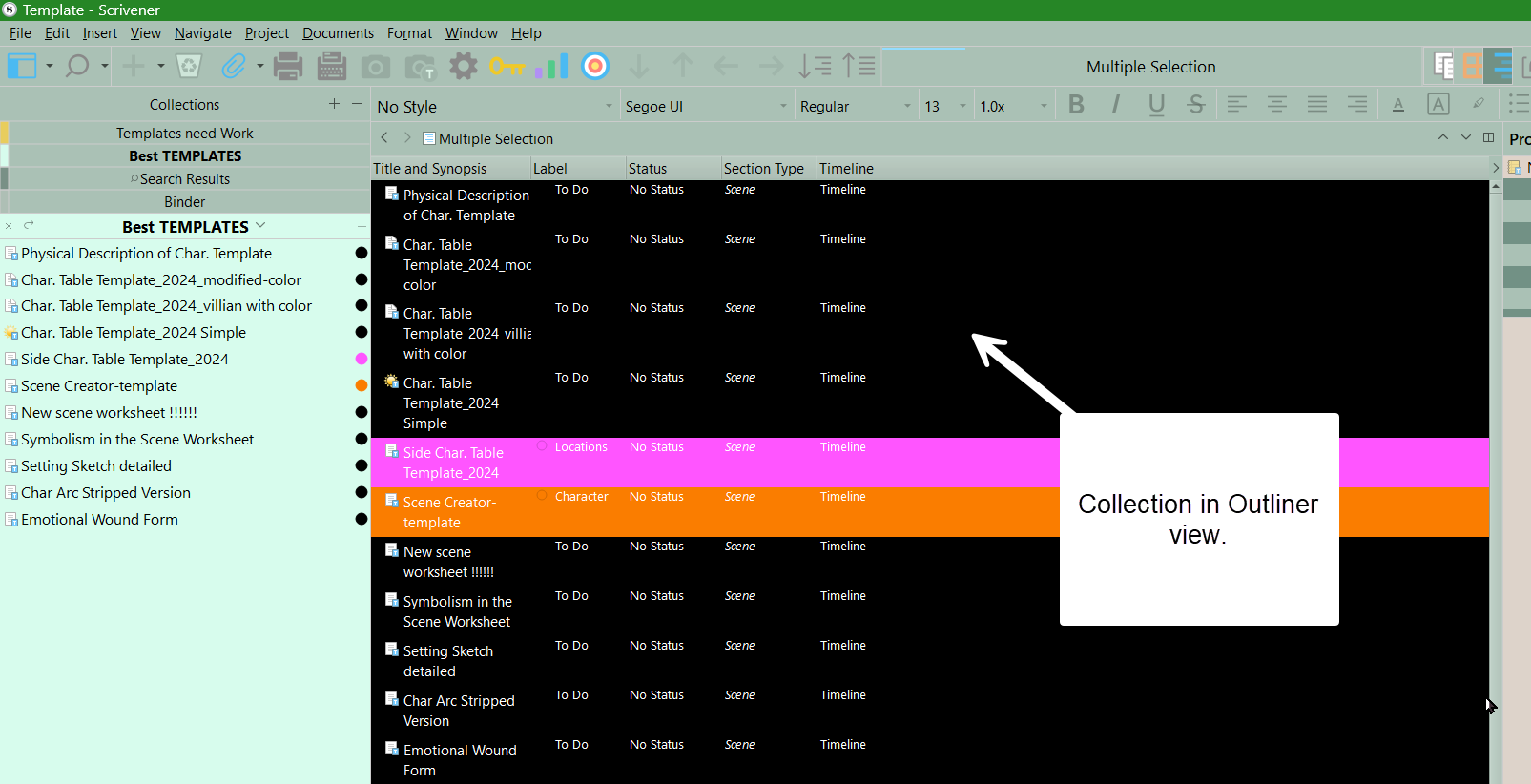The height and width of the screenshot is (784, 1531).
Task: Open the Navigate menu
Action: pyautogui.click(x=202, y=33)
